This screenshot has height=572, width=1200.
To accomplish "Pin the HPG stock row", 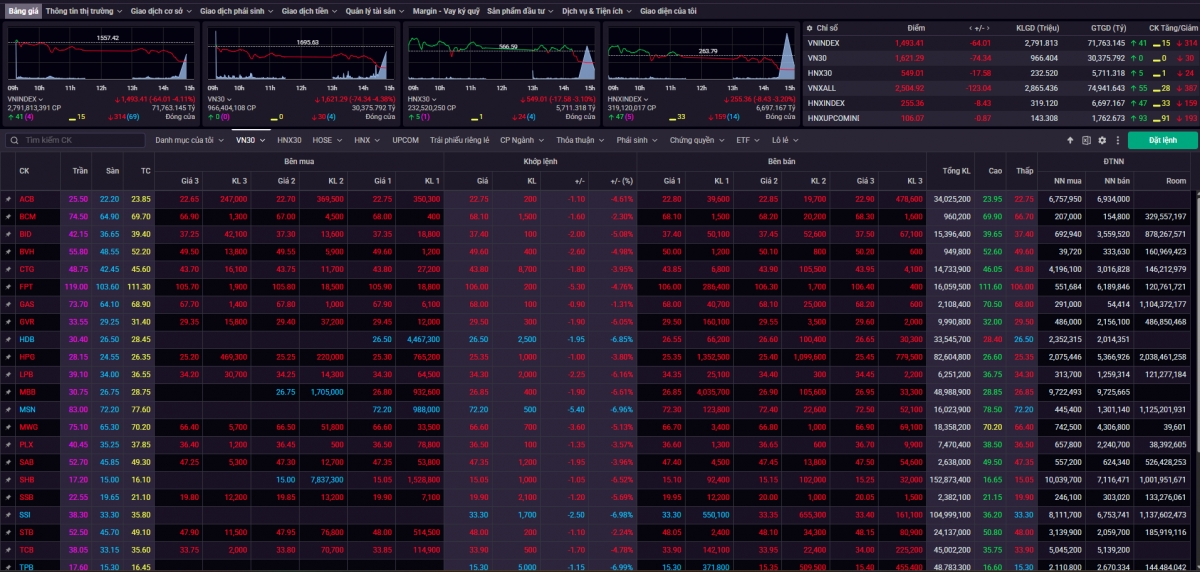I will coord(9,357).
